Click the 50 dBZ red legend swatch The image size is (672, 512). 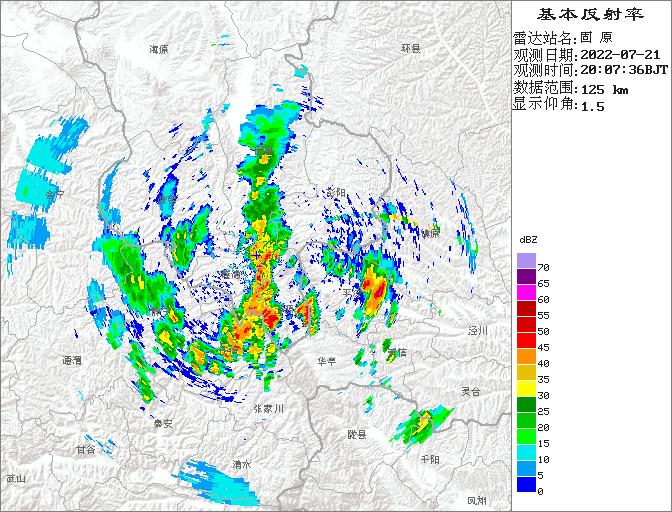click(x=526, y=324)
